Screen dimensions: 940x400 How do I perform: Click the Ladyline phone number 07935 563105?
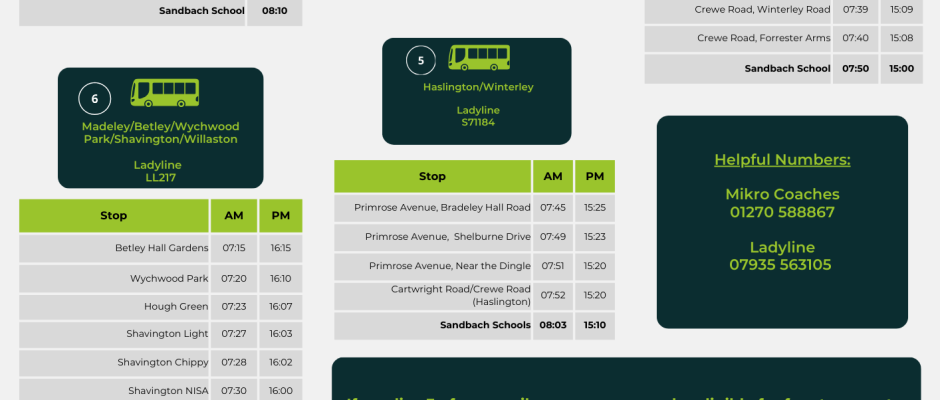click(x=782, y=265)
